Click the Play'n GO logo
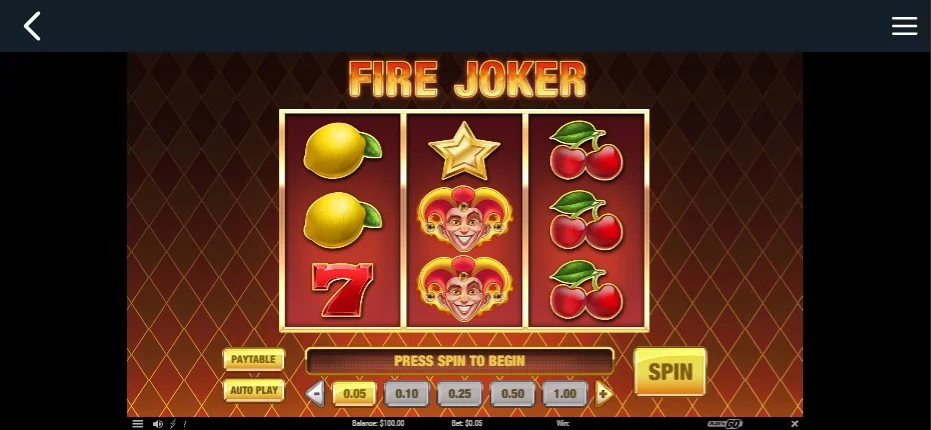Viewport: 931px width, 430px height. (x=725, y=423)
